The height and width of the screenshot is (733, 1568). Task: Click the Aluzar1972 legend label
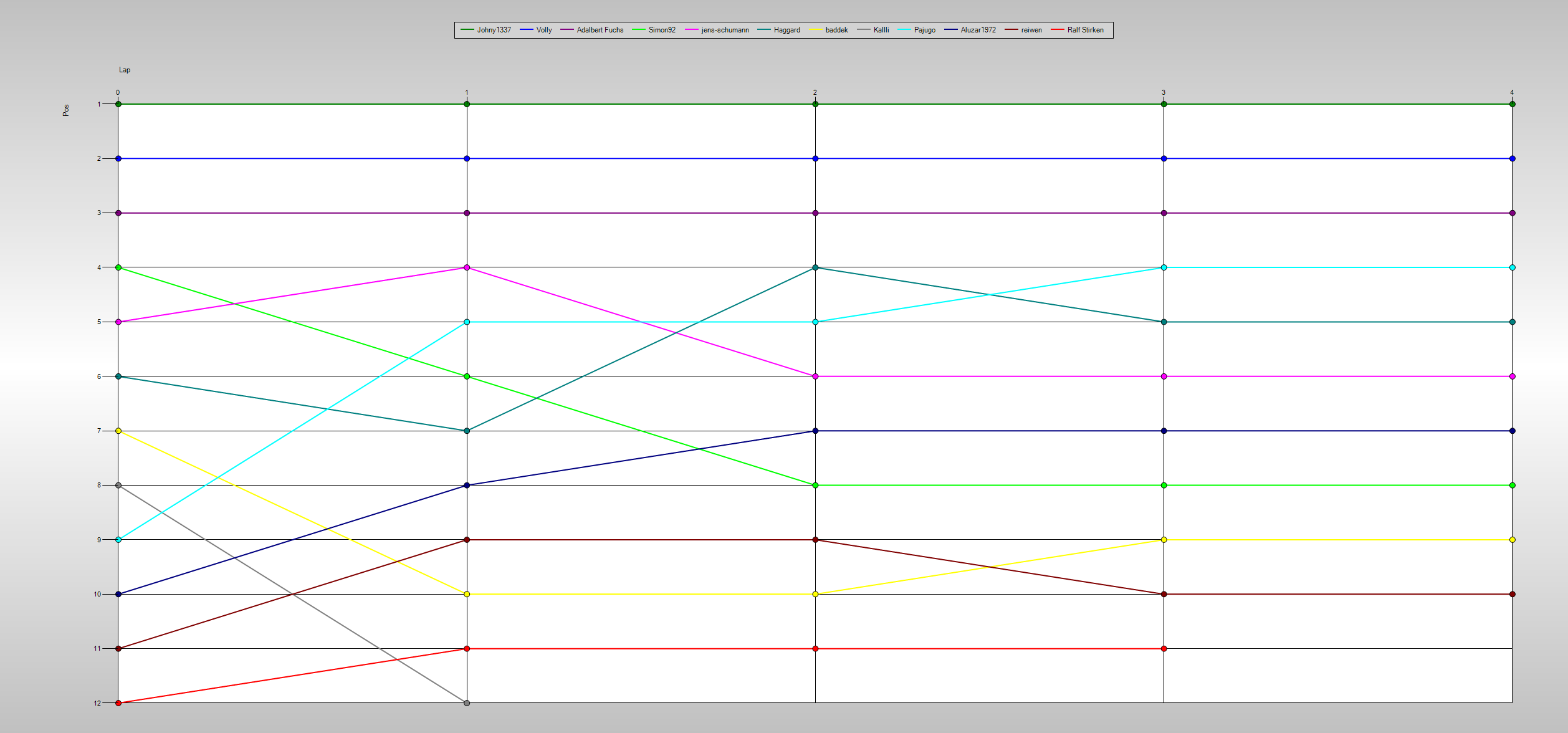(978, 30)
